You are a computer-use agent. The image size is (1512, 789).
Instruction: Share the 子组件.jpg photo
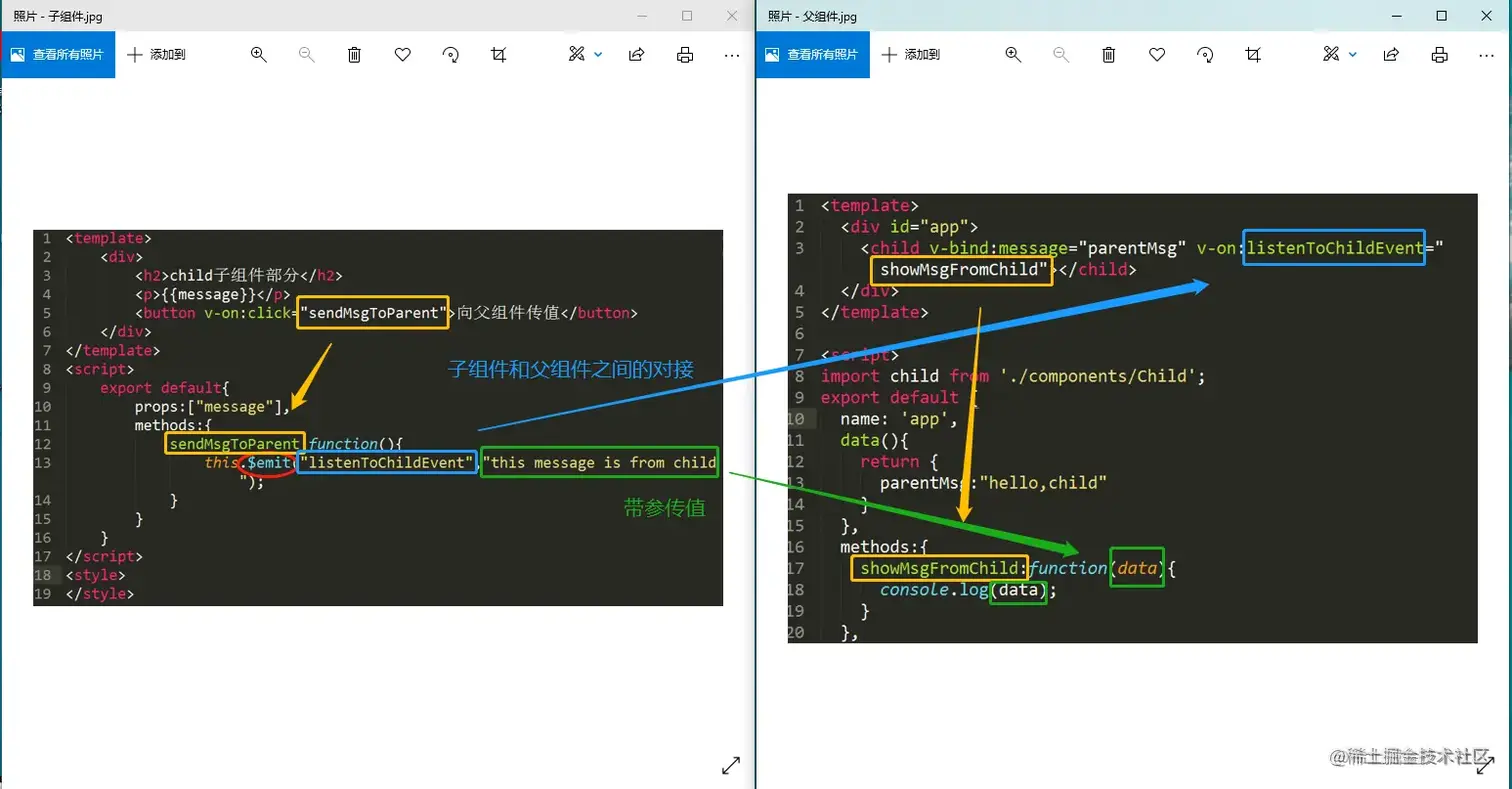(x=636, y=55)
